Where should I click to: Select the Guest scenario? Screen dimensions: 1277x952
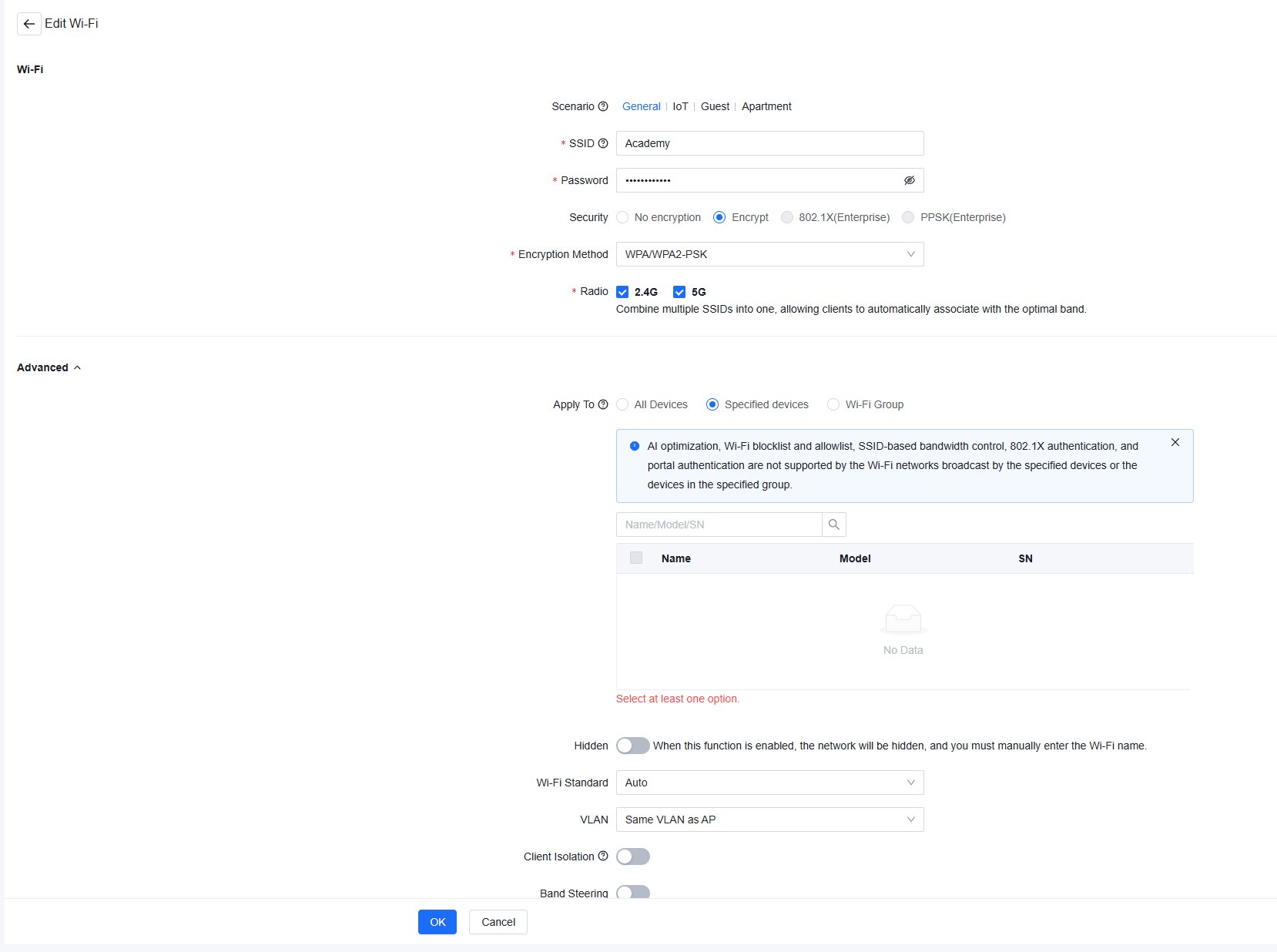tap(715, 106)
